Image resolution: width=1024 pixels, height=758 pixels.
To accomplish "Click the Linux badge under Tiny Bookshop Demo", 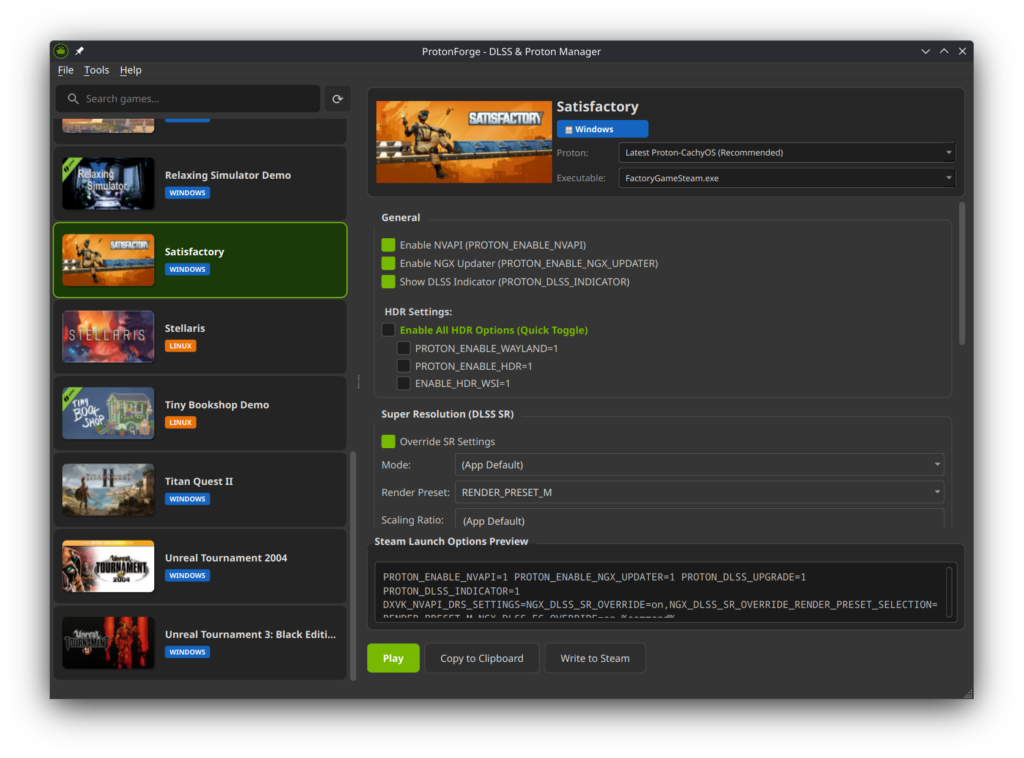I will [x=181, y=423].
